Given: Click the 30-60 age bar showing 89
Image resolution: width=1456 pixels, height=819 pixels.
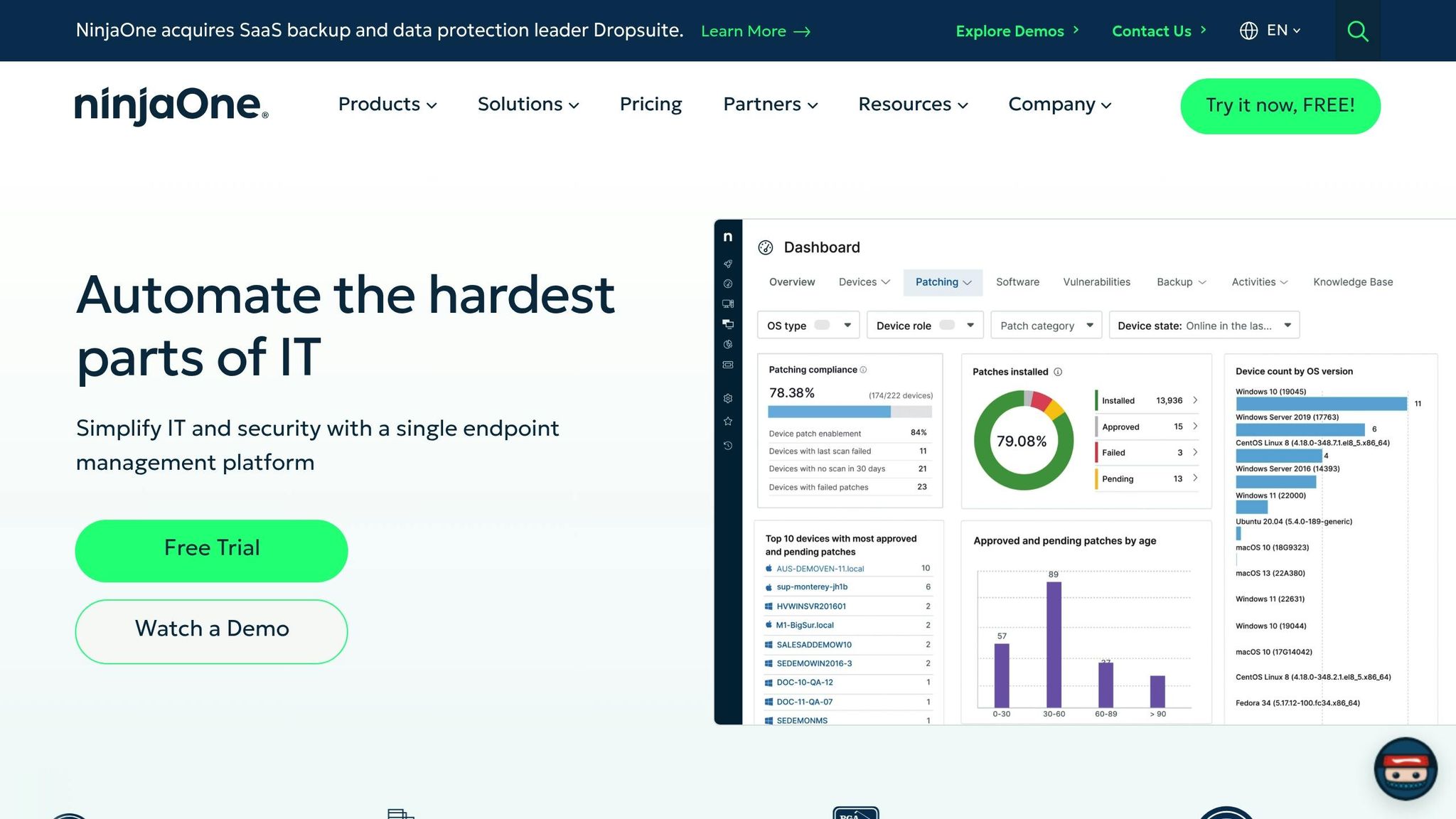Looking at the screenshot, I should [1054, 644].
